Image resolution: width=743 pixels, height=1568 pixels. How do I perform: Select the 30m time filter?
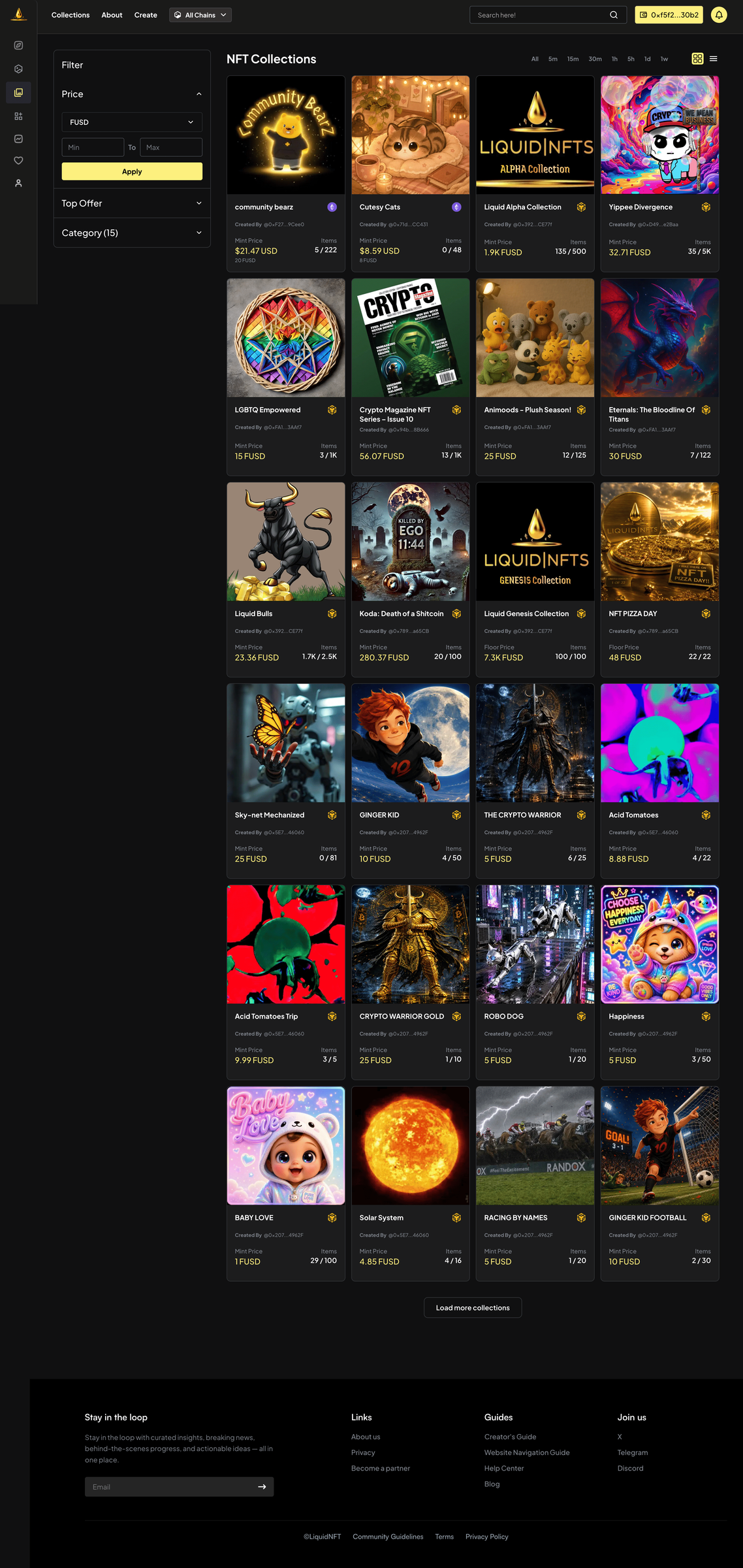tap(595, 59)
